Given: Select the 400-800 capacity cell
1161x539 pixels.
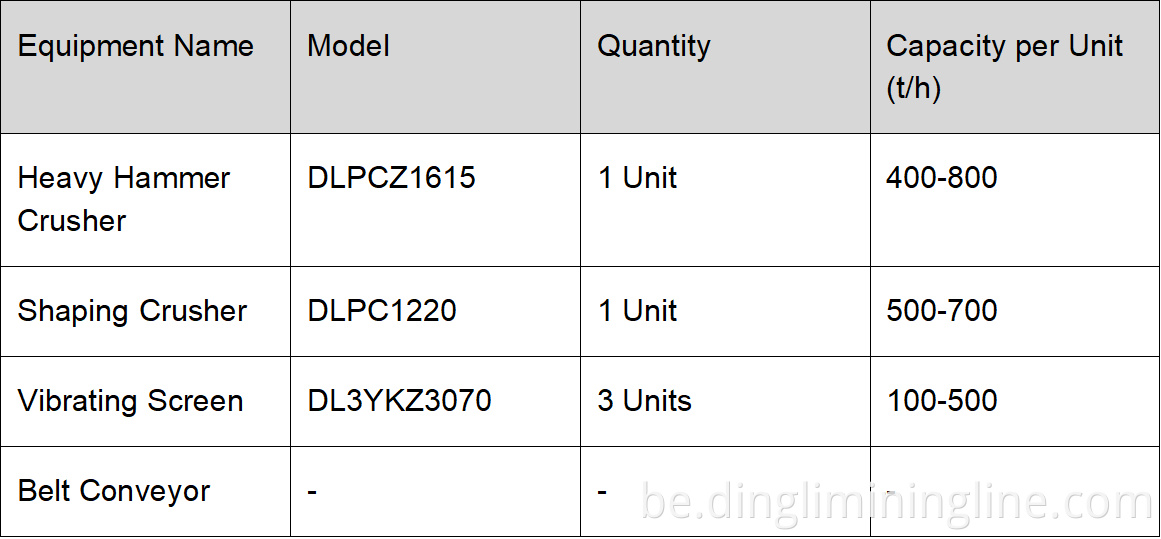Looking at the screenshot, I should pos(941,178).
